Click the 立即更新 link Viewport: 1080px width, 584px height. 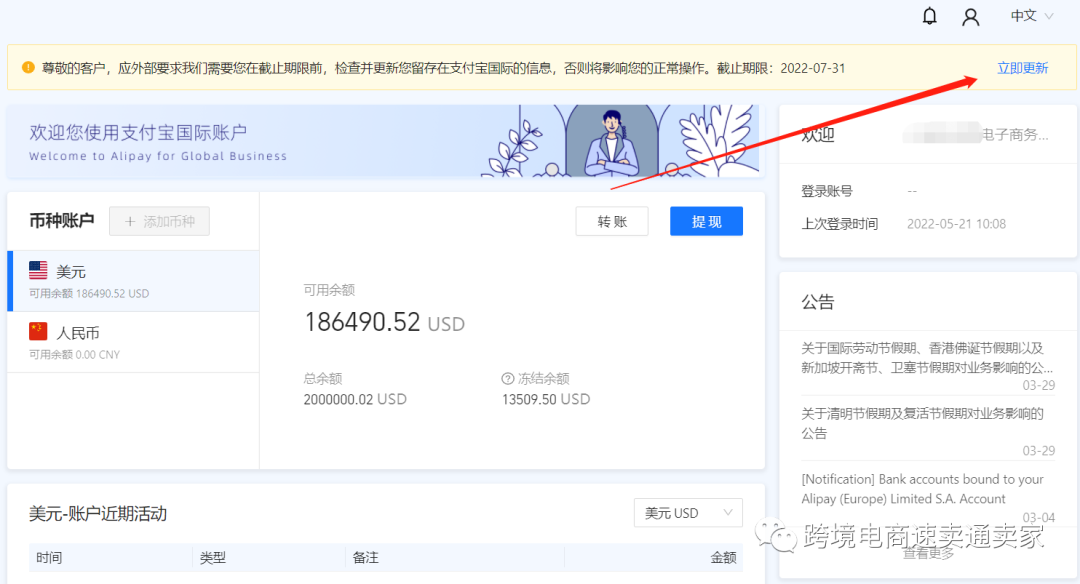tap(1023, 68)
